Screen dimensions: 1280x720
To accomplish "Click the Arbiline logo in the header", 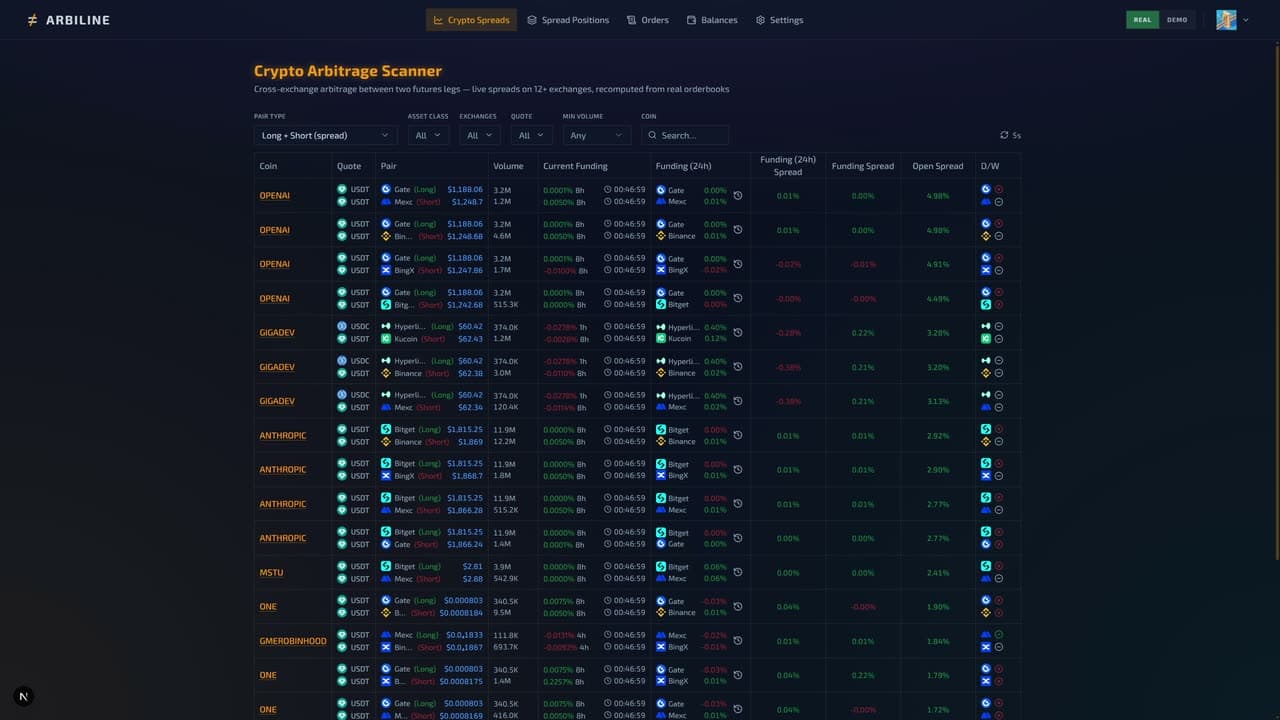I will tap(68, 20).
